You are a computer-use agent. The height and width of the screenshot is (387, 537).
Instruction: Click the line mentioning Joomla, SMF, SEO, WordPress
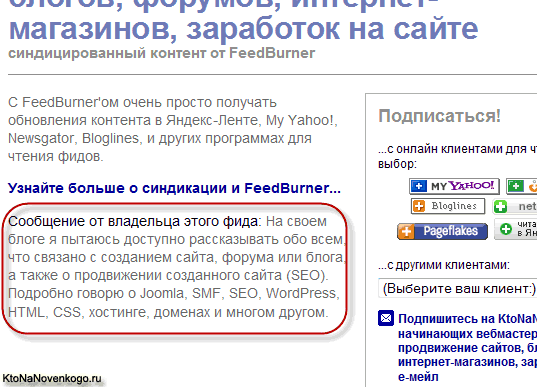tap(174, 294)
